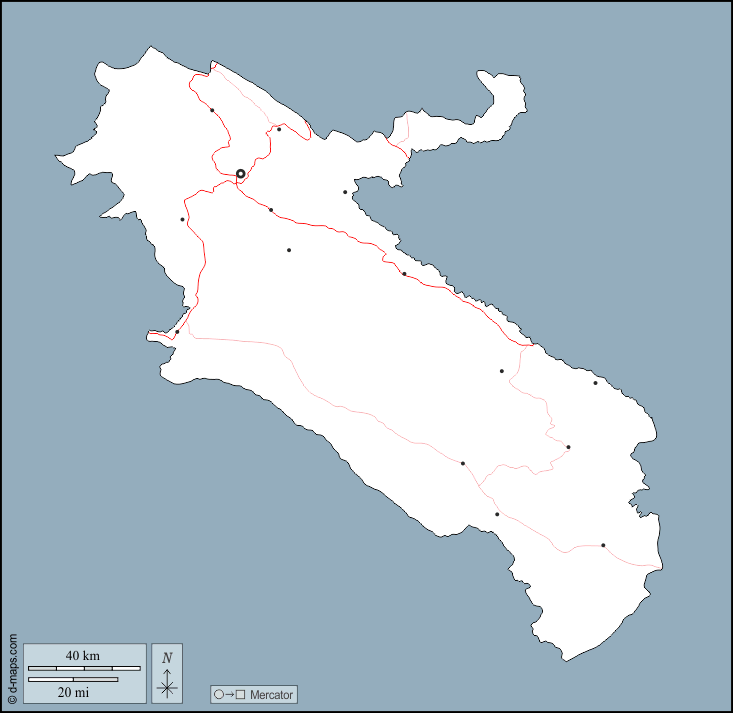
Task: Click the circle-to-square projection icon
Action: [228, 694]
